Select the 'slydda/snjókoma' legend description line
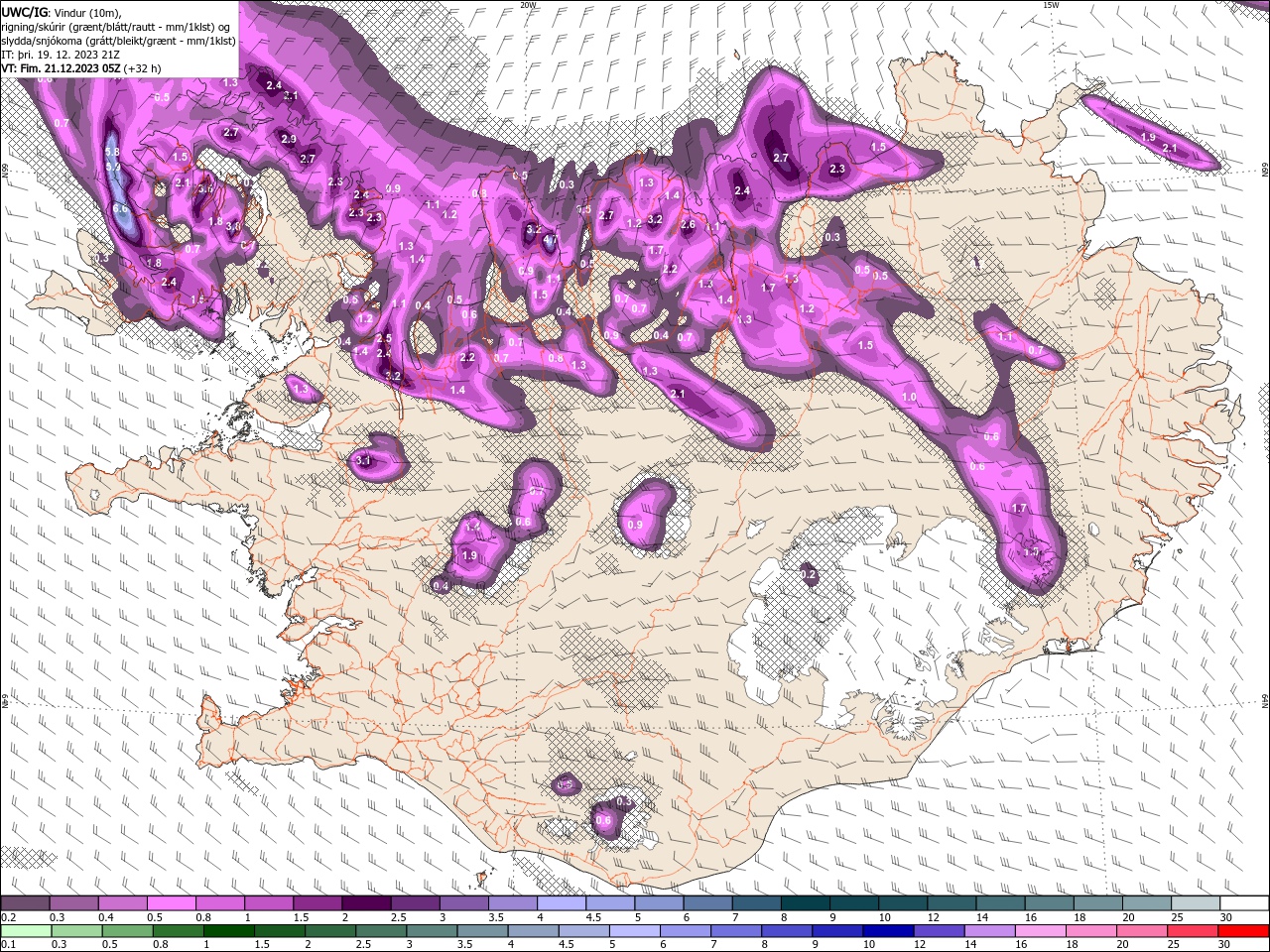This screenshot has height=952, width=1270. pyautogui.click(x=116, y=40)
